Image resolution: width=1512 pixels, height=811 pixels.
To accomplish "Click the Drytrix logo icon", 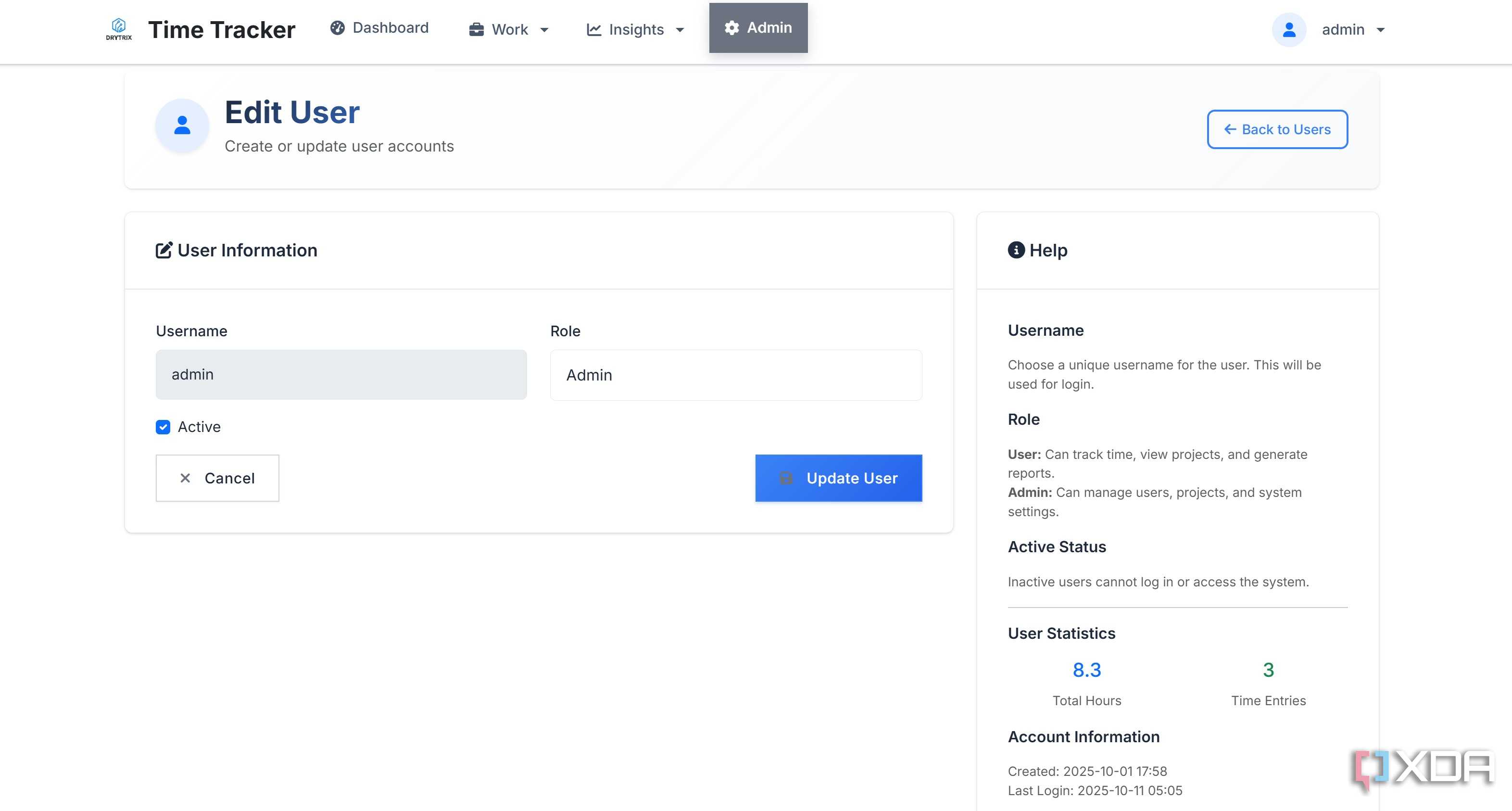I will click(119, 29).
